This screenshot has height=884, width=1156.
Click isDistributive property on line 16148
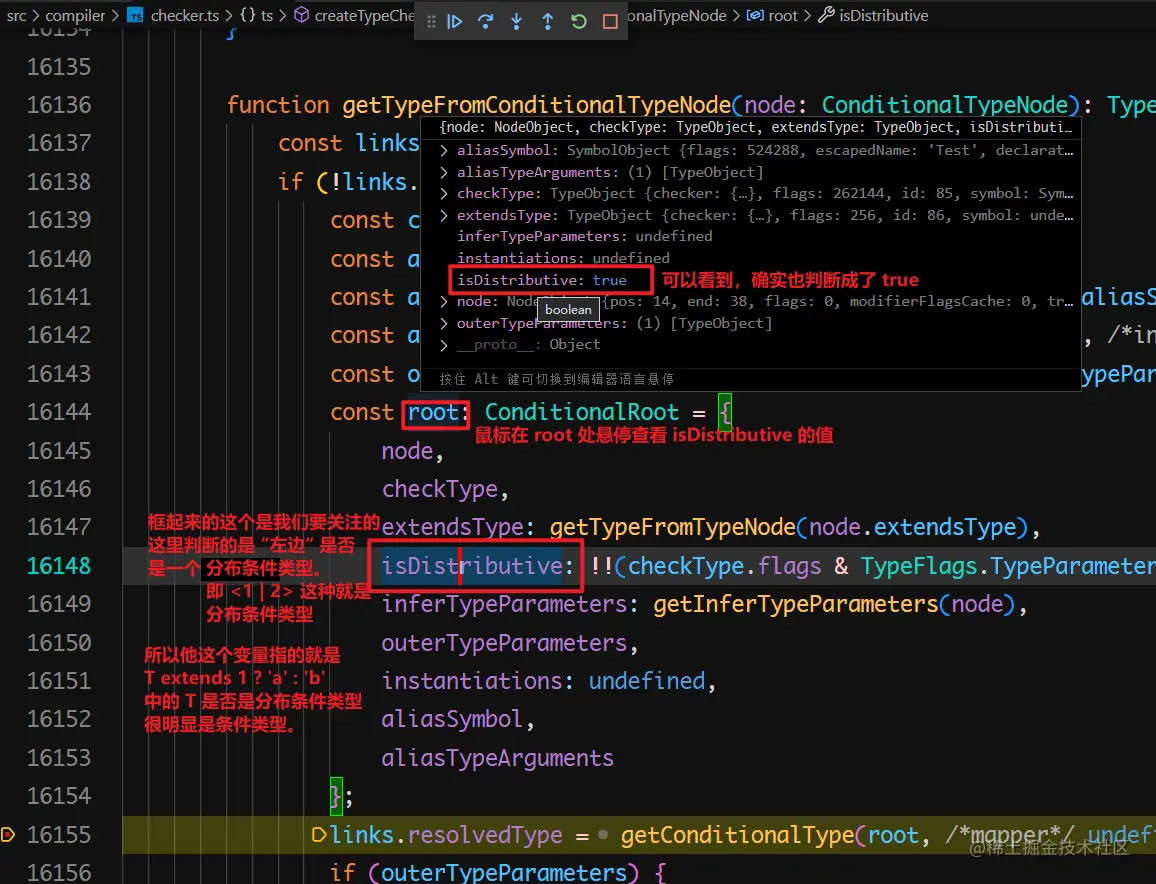coord(472,566)
